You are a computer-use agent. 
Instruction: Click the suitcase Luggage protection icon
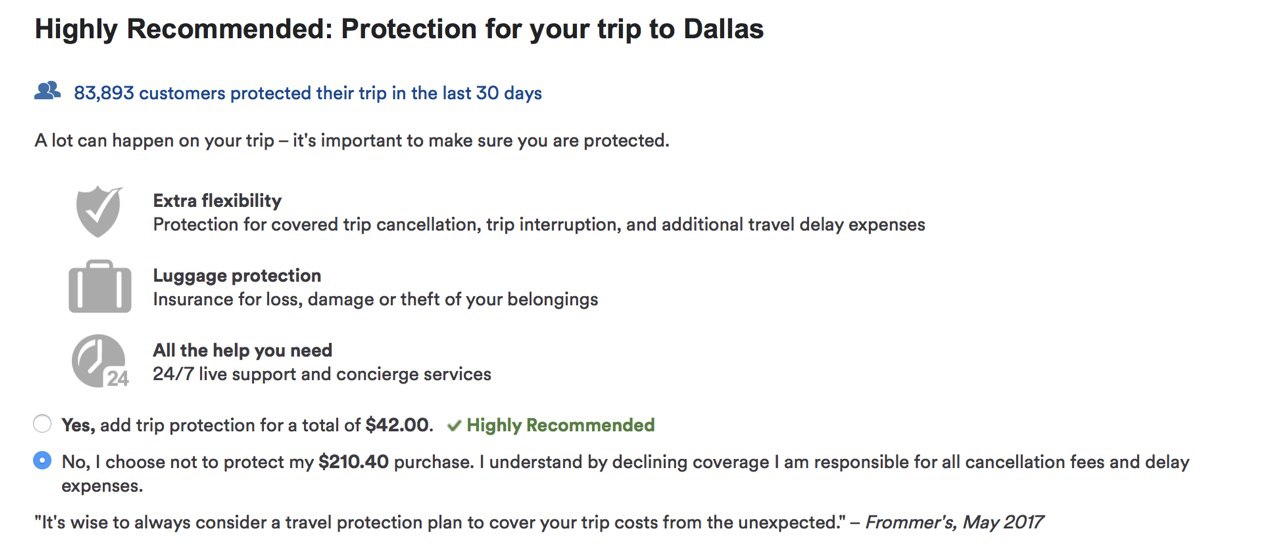coord(99,287)
